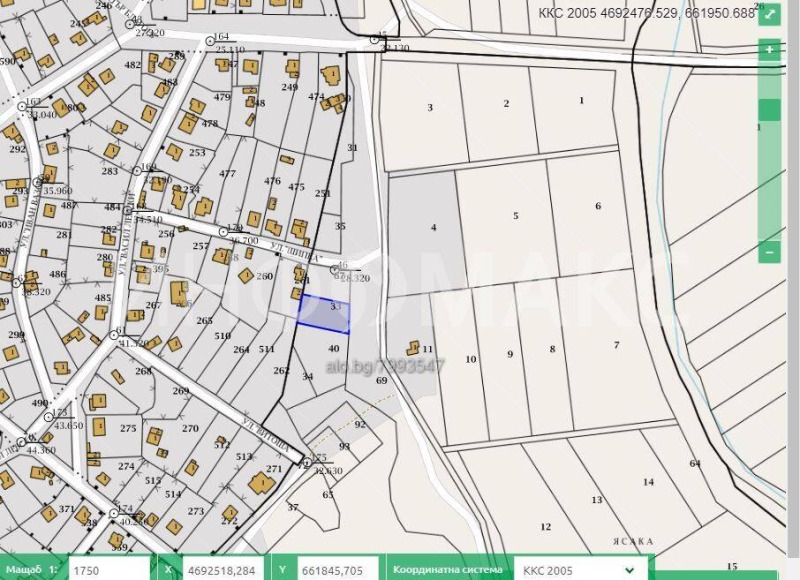Screen dimensions: 800x580
Task: Click the building icon on parcel 11
Action: (413, 348)
